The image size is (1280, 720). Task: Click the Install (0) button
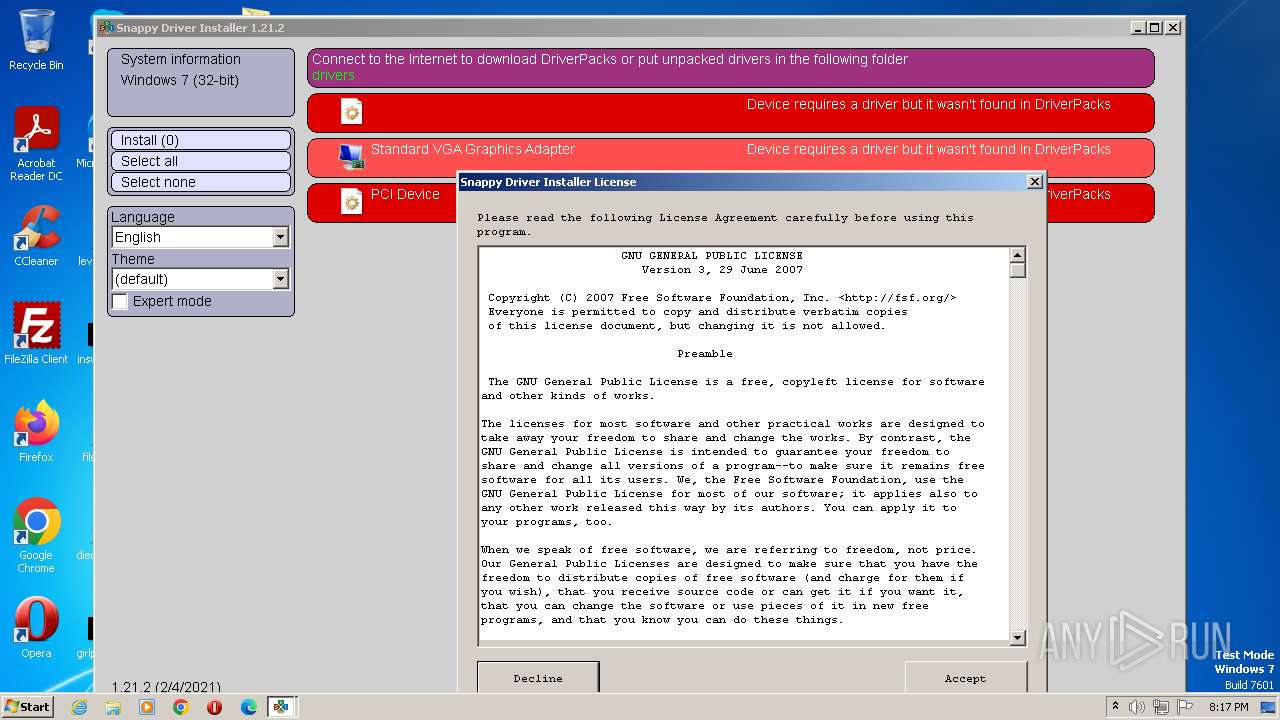tap(201, 140)
